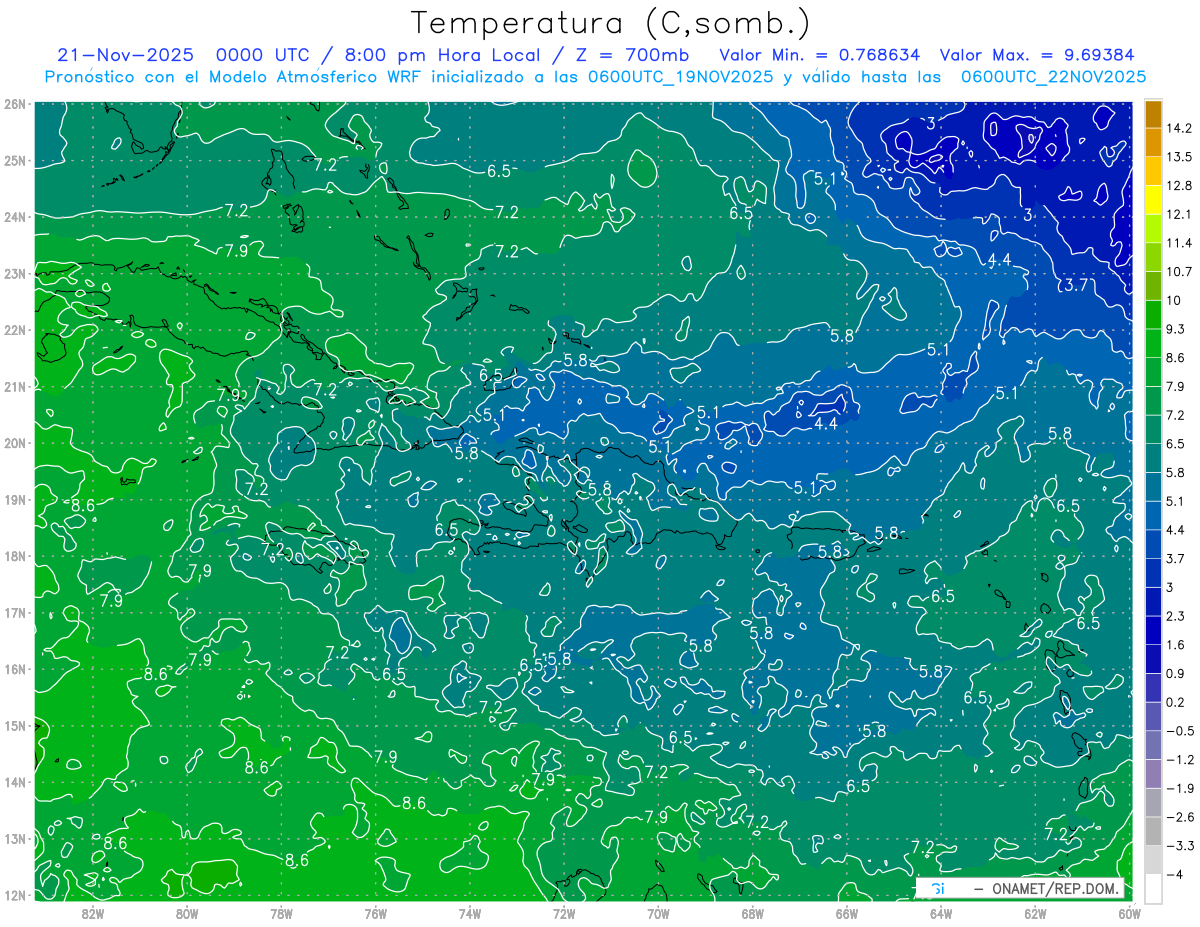Pick the purple swatch between -1.2 and -0.5
This screenshot has width=1200, height=927.
coord(1153,745)
